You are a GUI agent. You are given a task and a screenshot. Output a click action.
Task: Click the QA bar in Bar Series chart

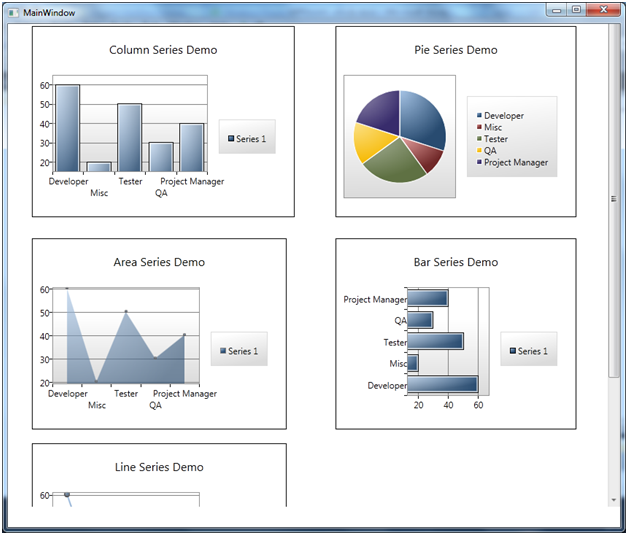coord(420,320)
